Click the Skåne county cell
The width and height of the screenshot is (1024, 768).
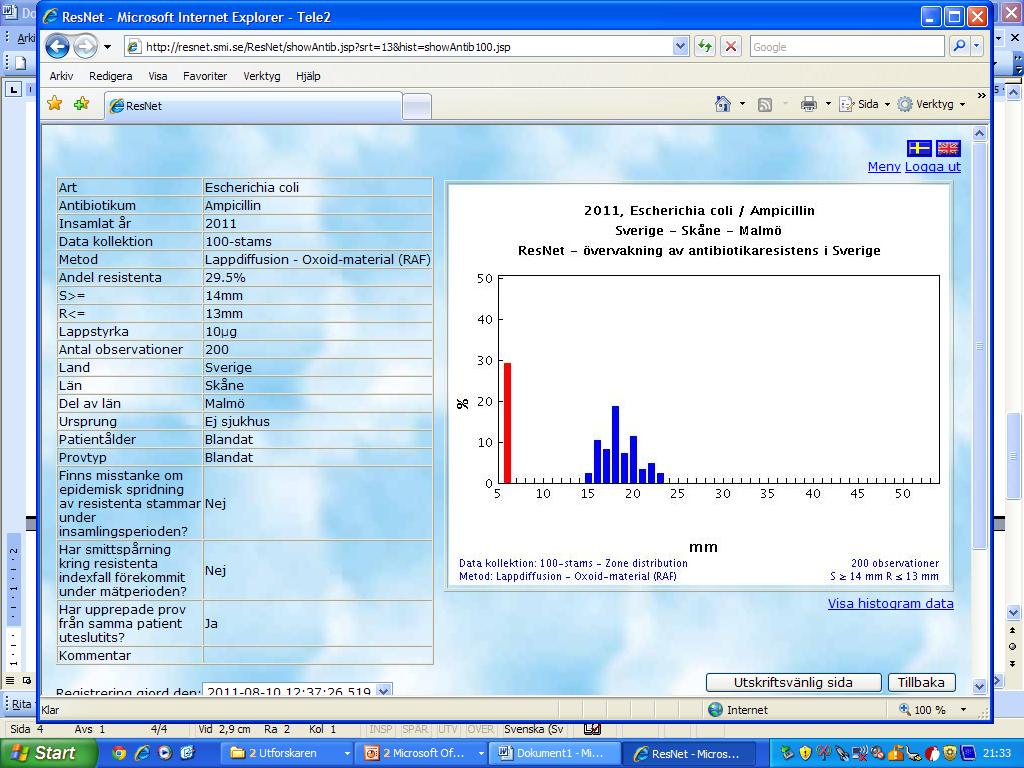point(317,385)
